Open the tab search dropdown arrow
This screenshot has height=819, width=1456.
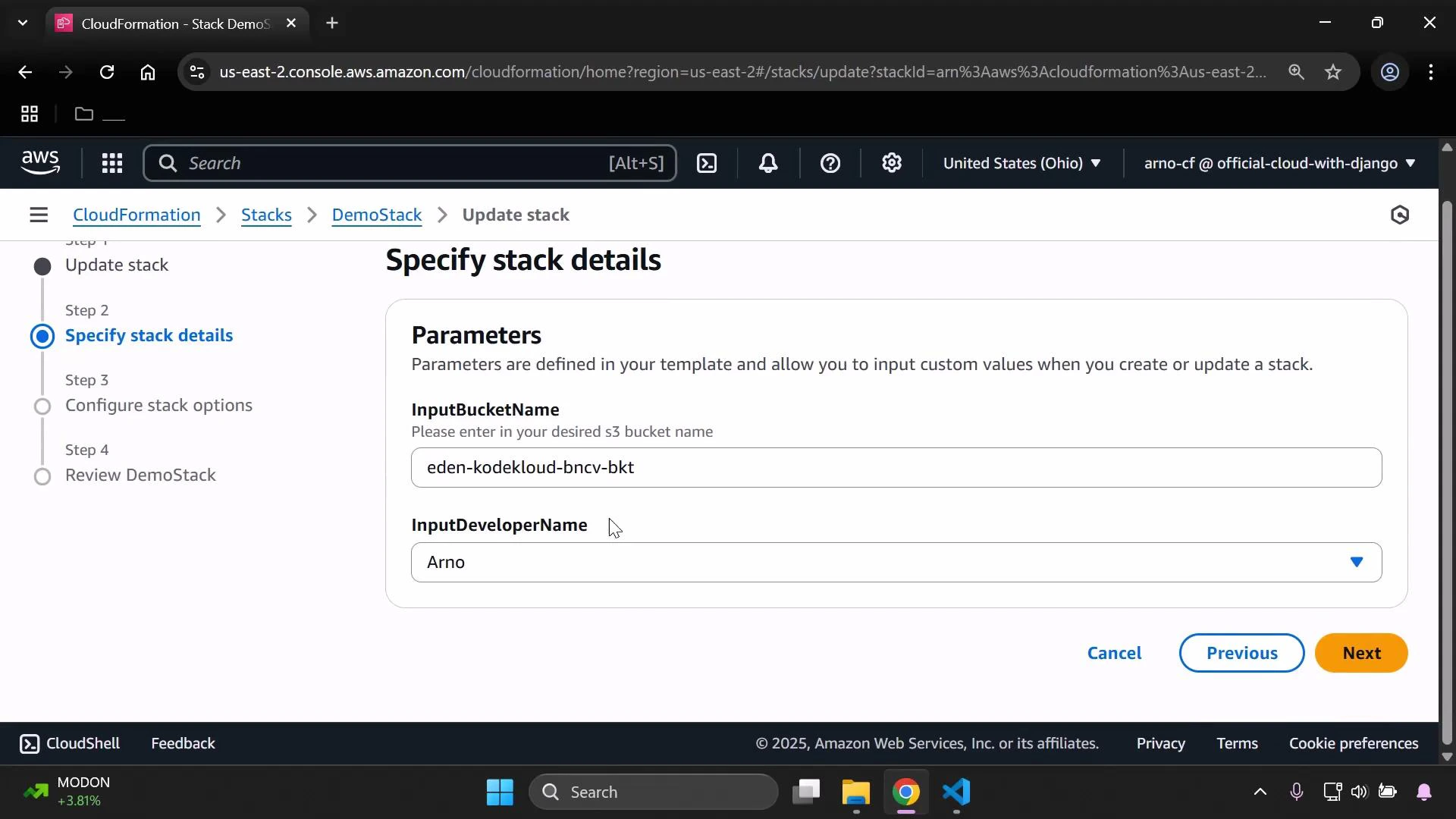point(23,24)
